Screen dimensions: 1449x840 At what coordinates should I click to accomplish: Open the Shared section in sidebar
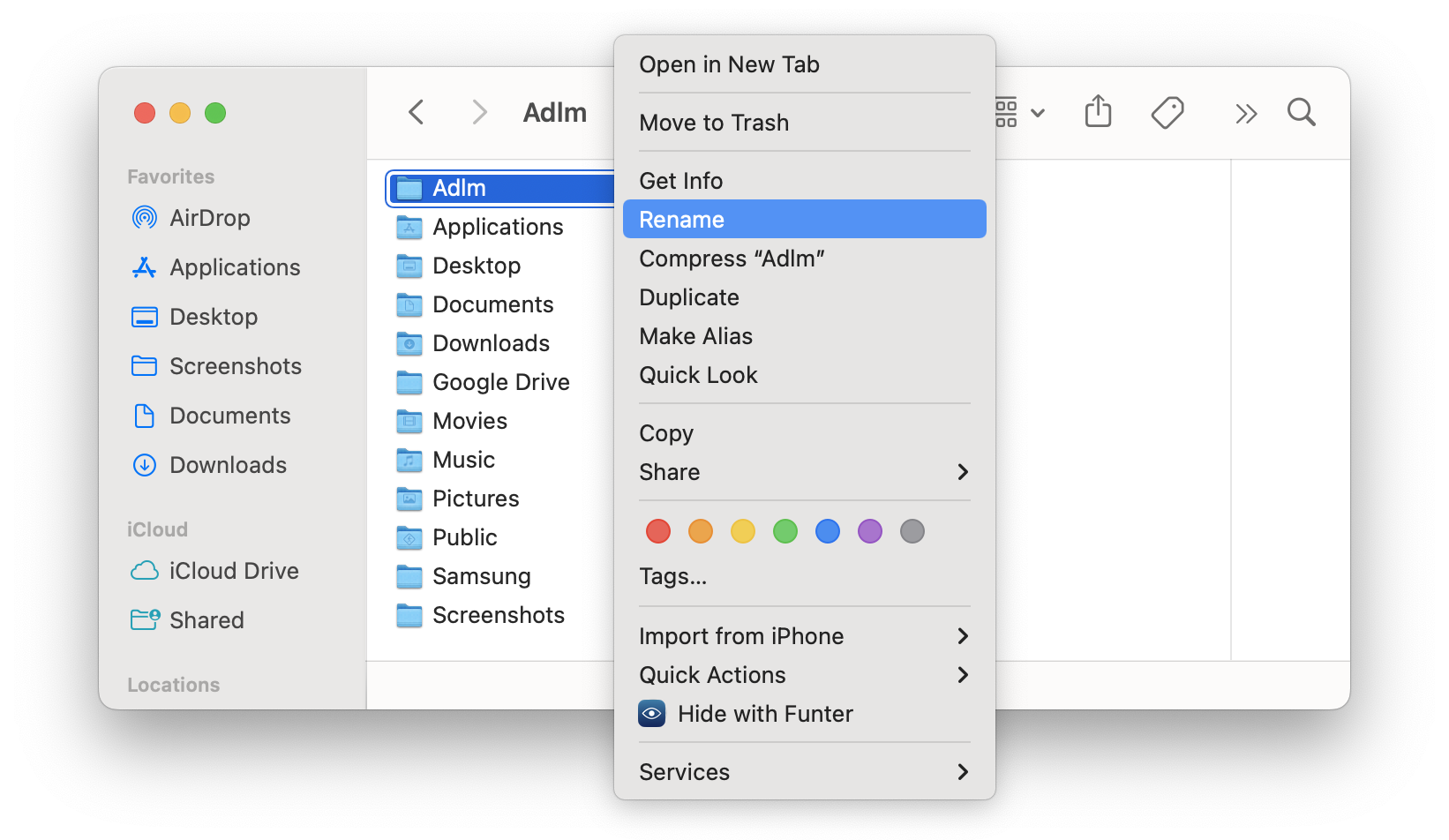coord(206,619)
